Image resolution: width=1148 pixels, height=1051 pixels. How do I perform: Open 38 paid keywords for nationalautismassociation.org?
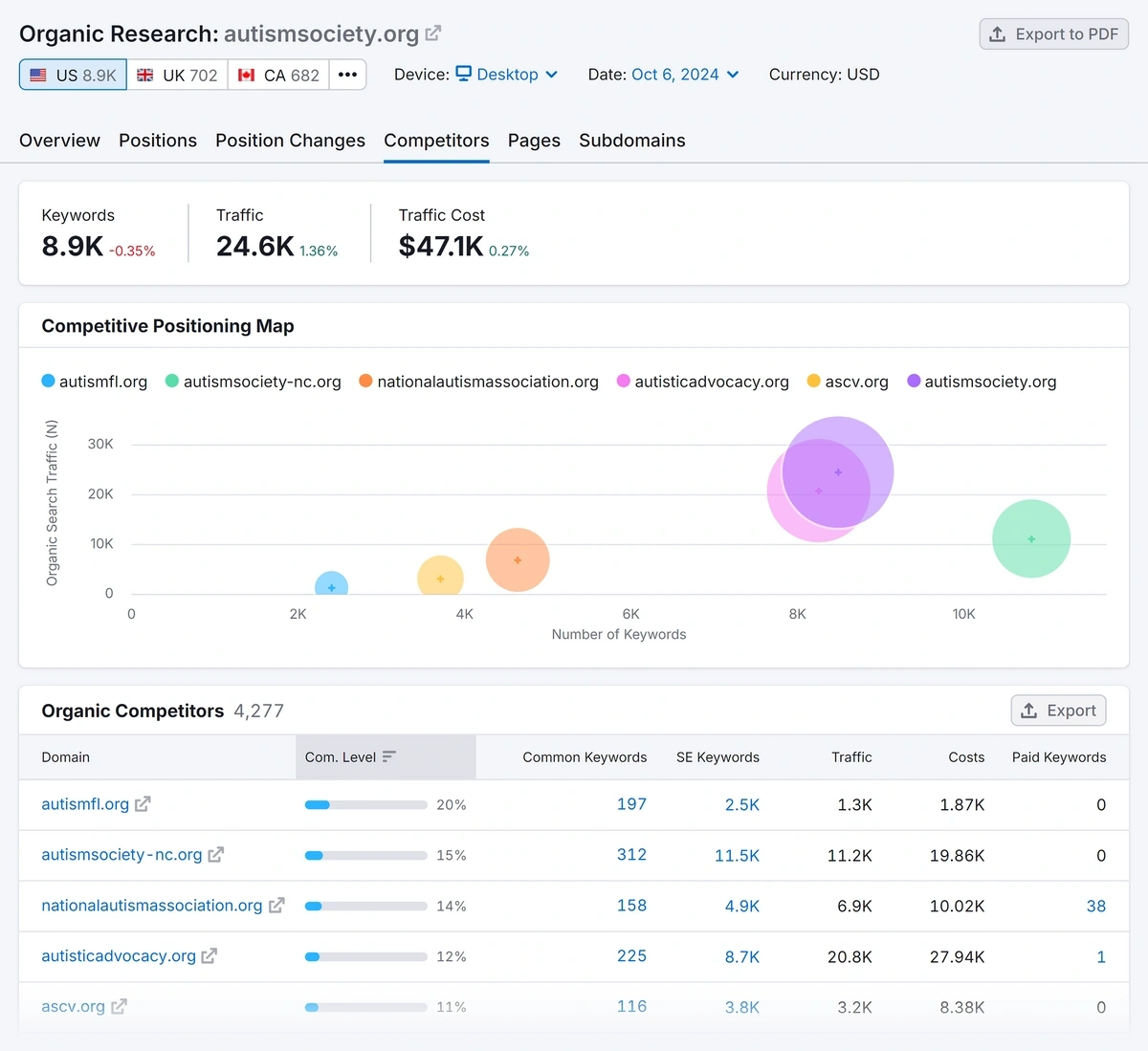[x=1096, y=907]
